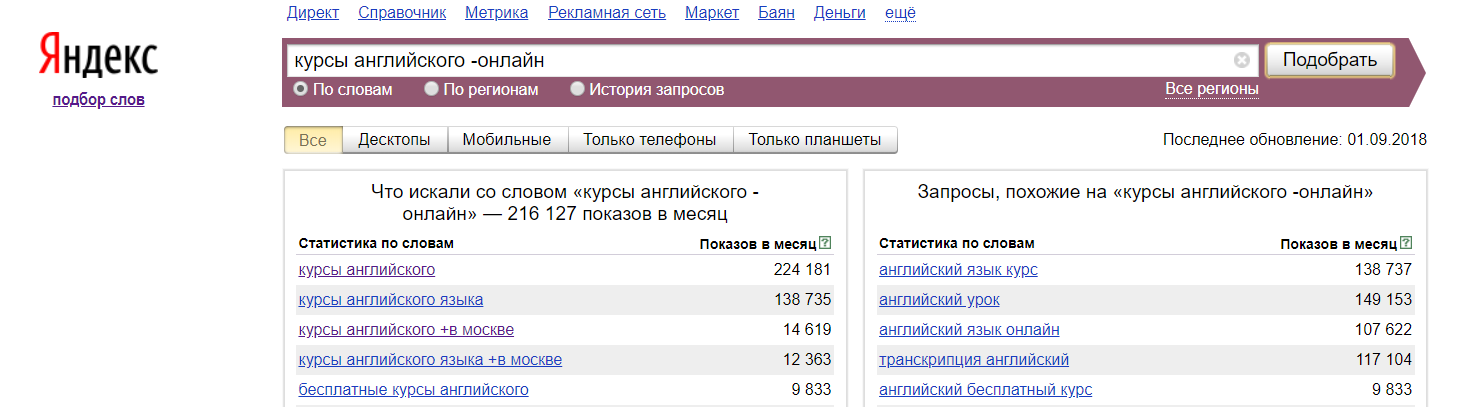1480x407 pixels.
Task: Open the 'Все регионы' region selector
Action: 1212,89
